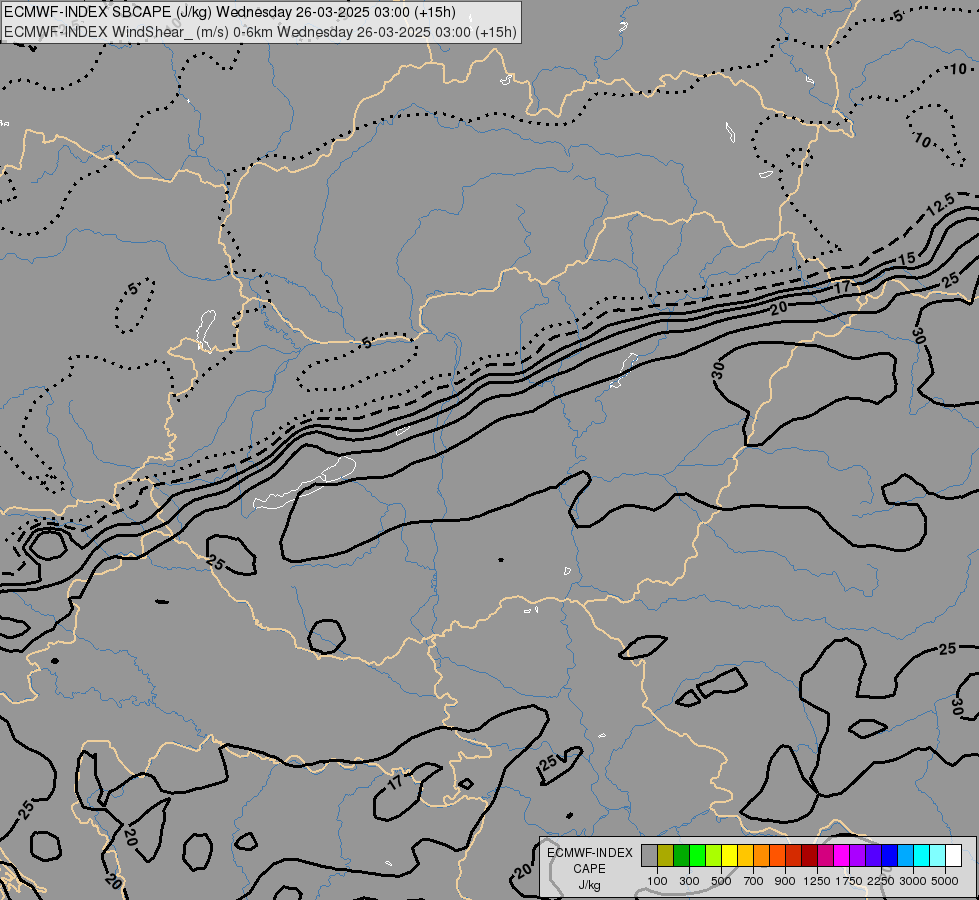Screen dimensions: 979x900
Task: Pick the purple swatch right of 1750
Action: coord(858,855)
